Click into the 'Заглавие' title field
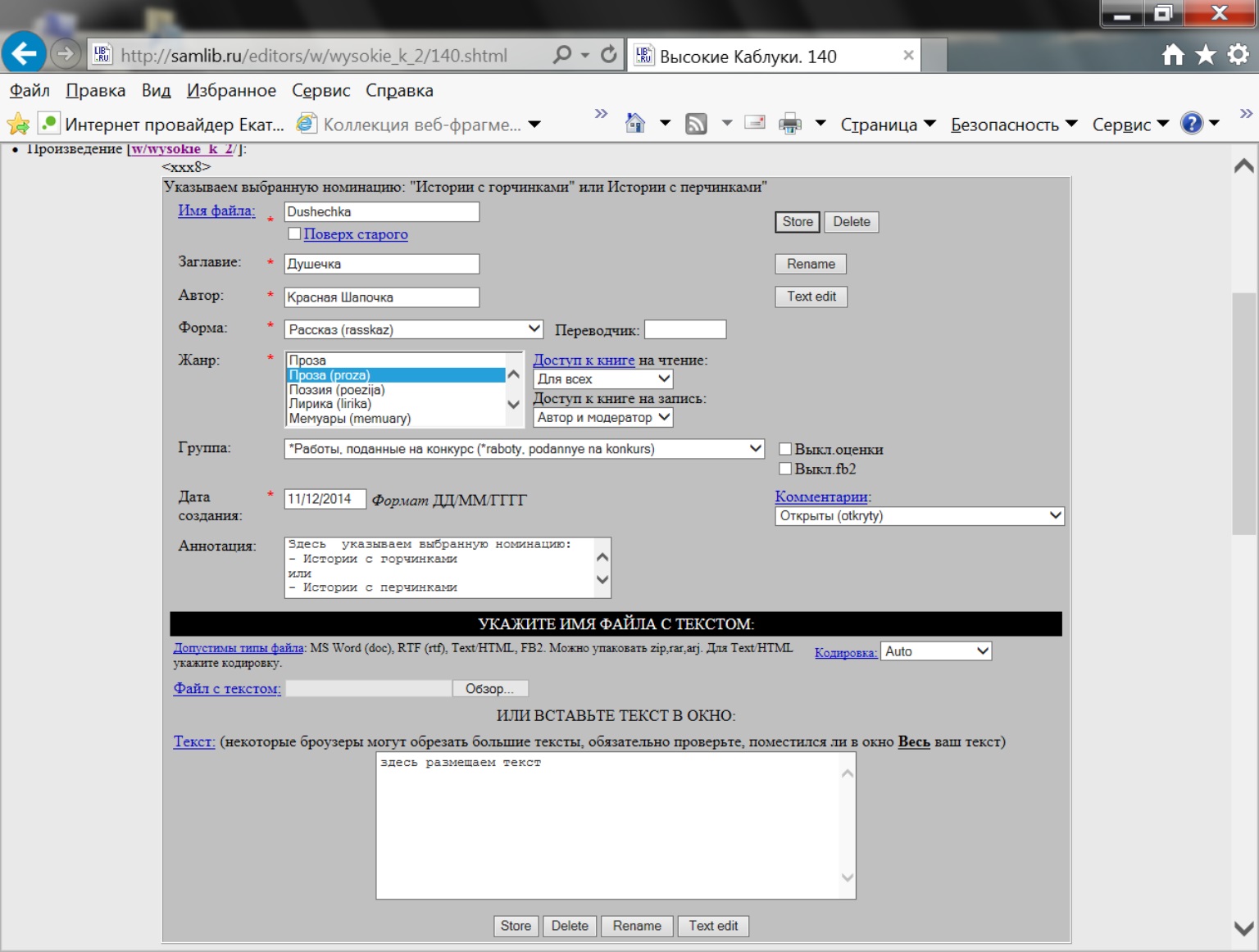Viewport: 1259px width, 952px height. [x=381, y=264]
